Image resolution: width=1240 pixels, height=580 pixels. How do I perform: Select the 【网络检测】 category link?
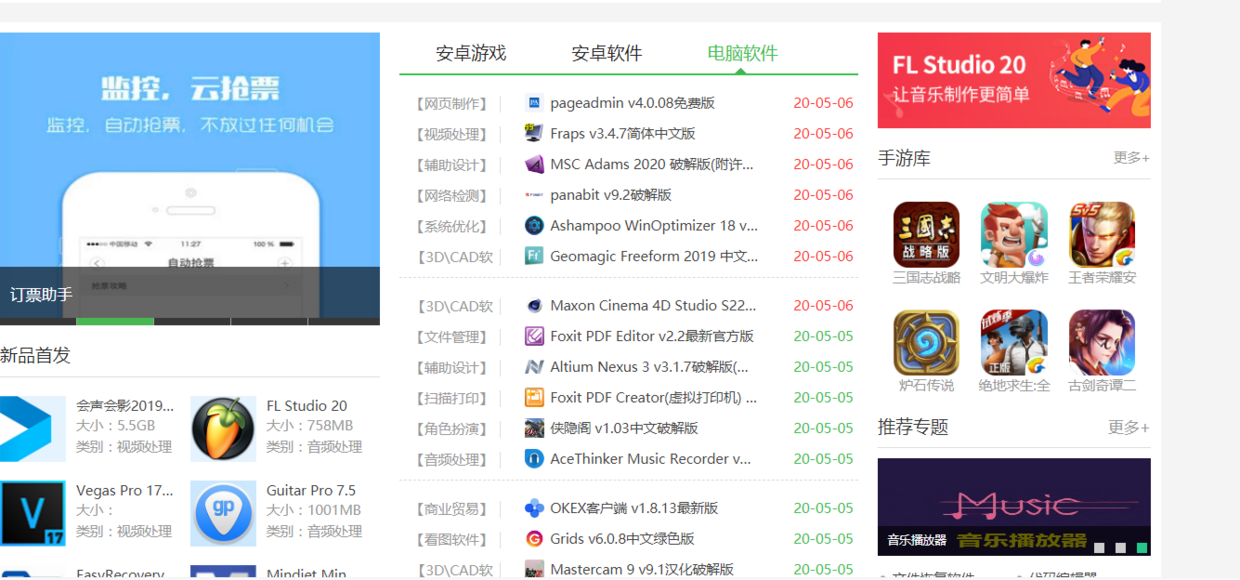tap(451, 195)
